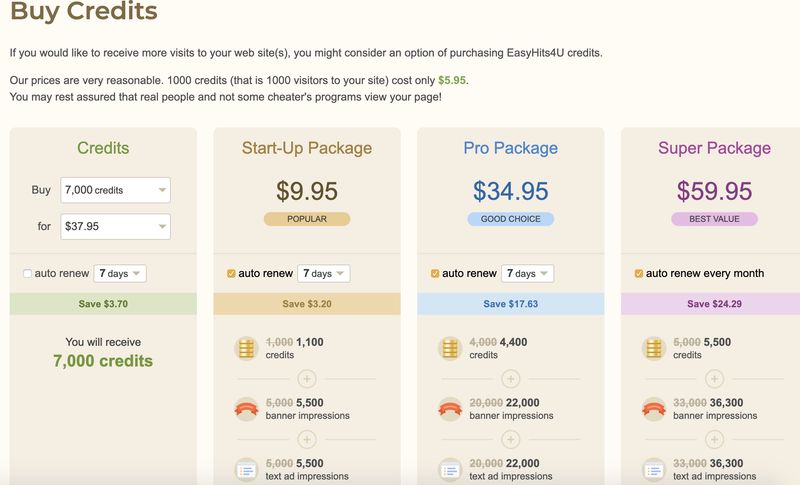
Task: Uncheck auto renew for Start-Up Package
Action: coord(232,274)
